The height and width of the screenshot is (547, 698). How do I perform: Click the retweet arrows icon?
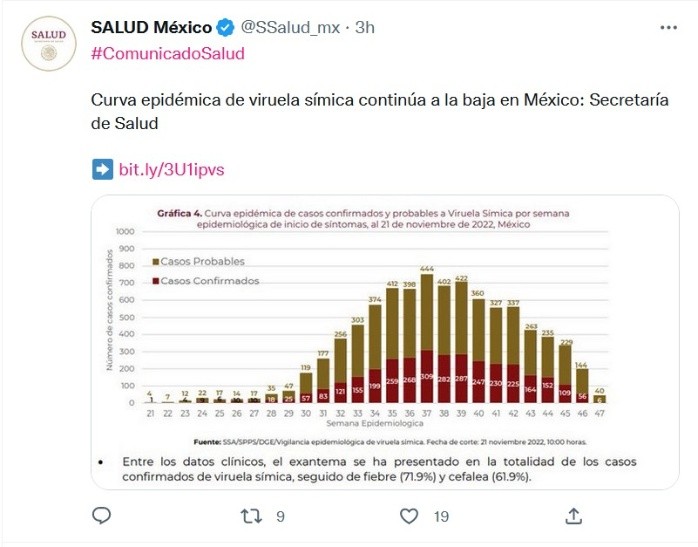point(253,516)
